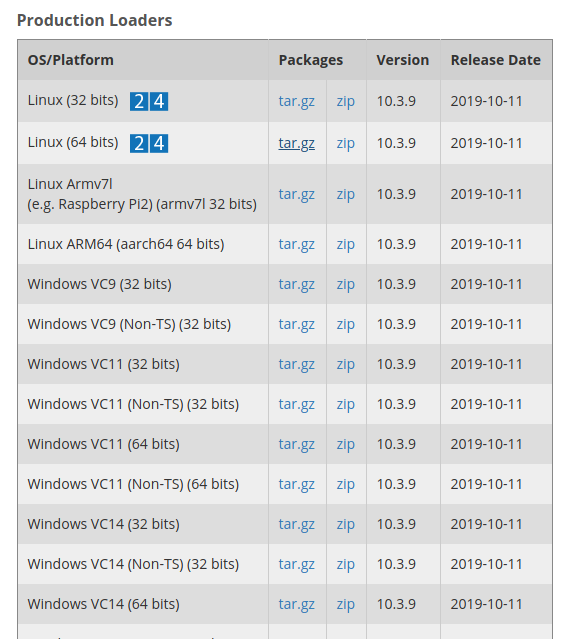The height and width of the screenshot is (639, 571).
Task: Download zip for Linux (32 bits)
Action: click(346, 101)
